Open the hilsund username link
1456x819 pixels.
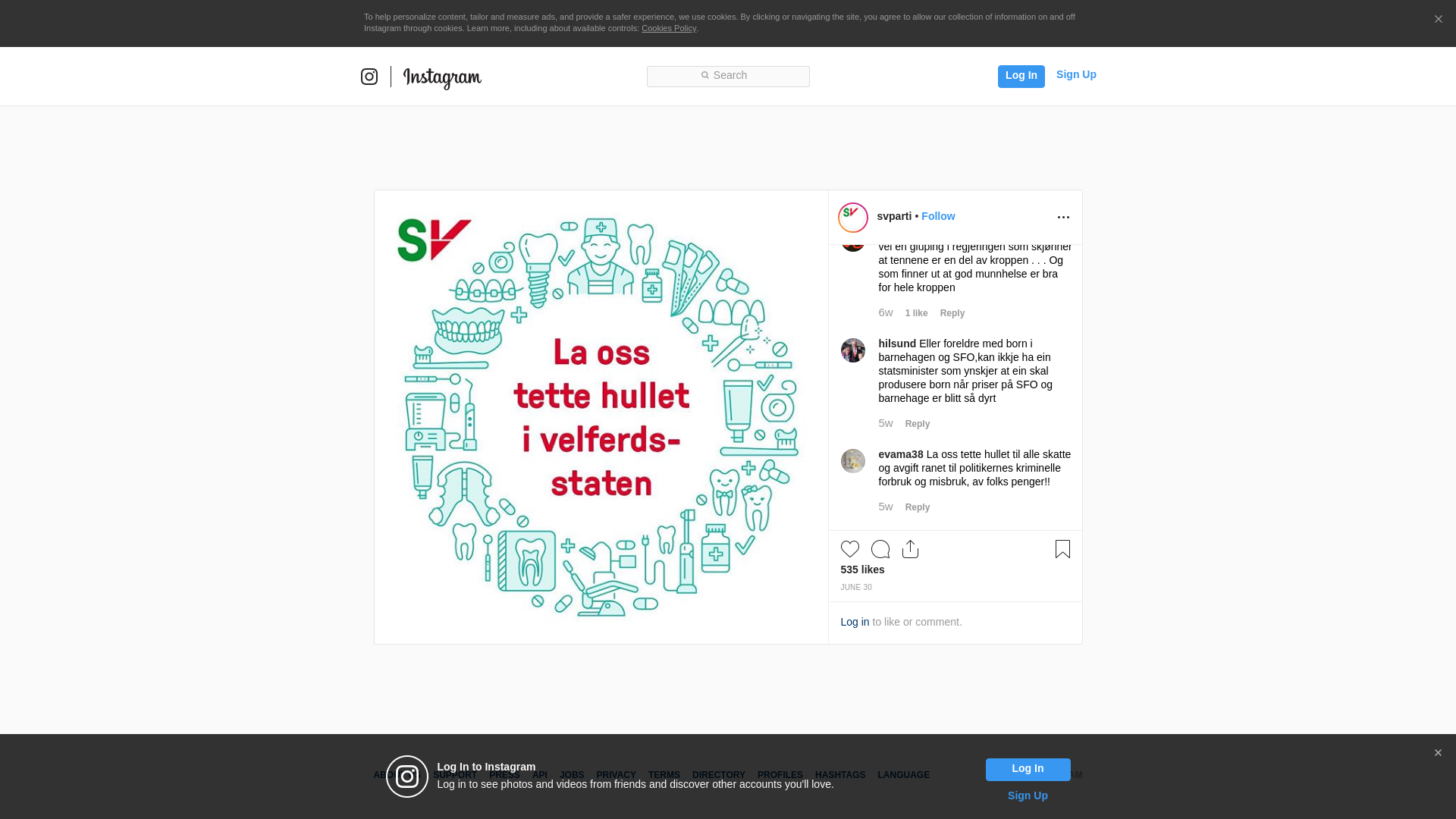(897, 344)
